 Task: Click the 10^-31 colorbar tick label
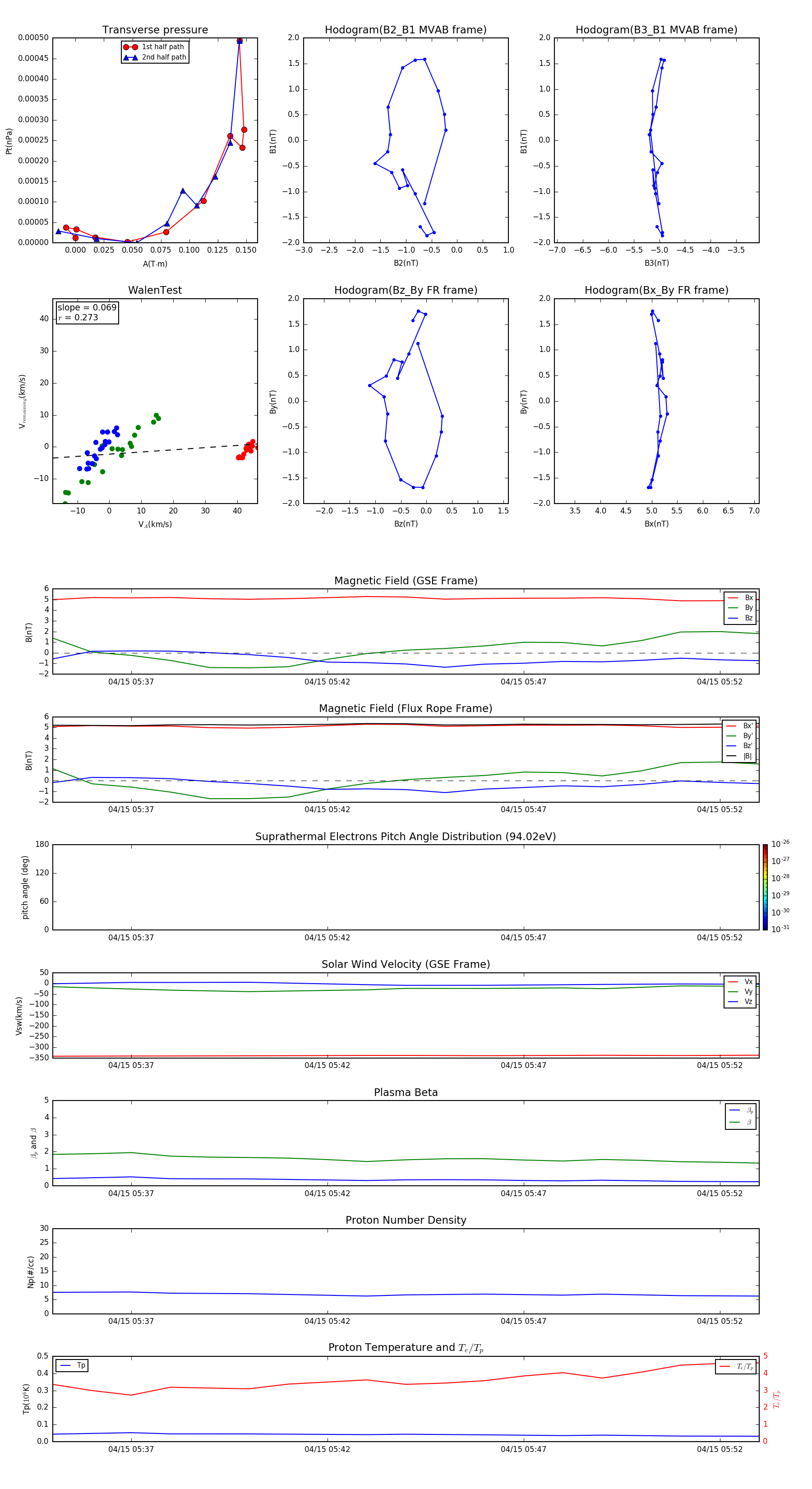coord(780,929)
